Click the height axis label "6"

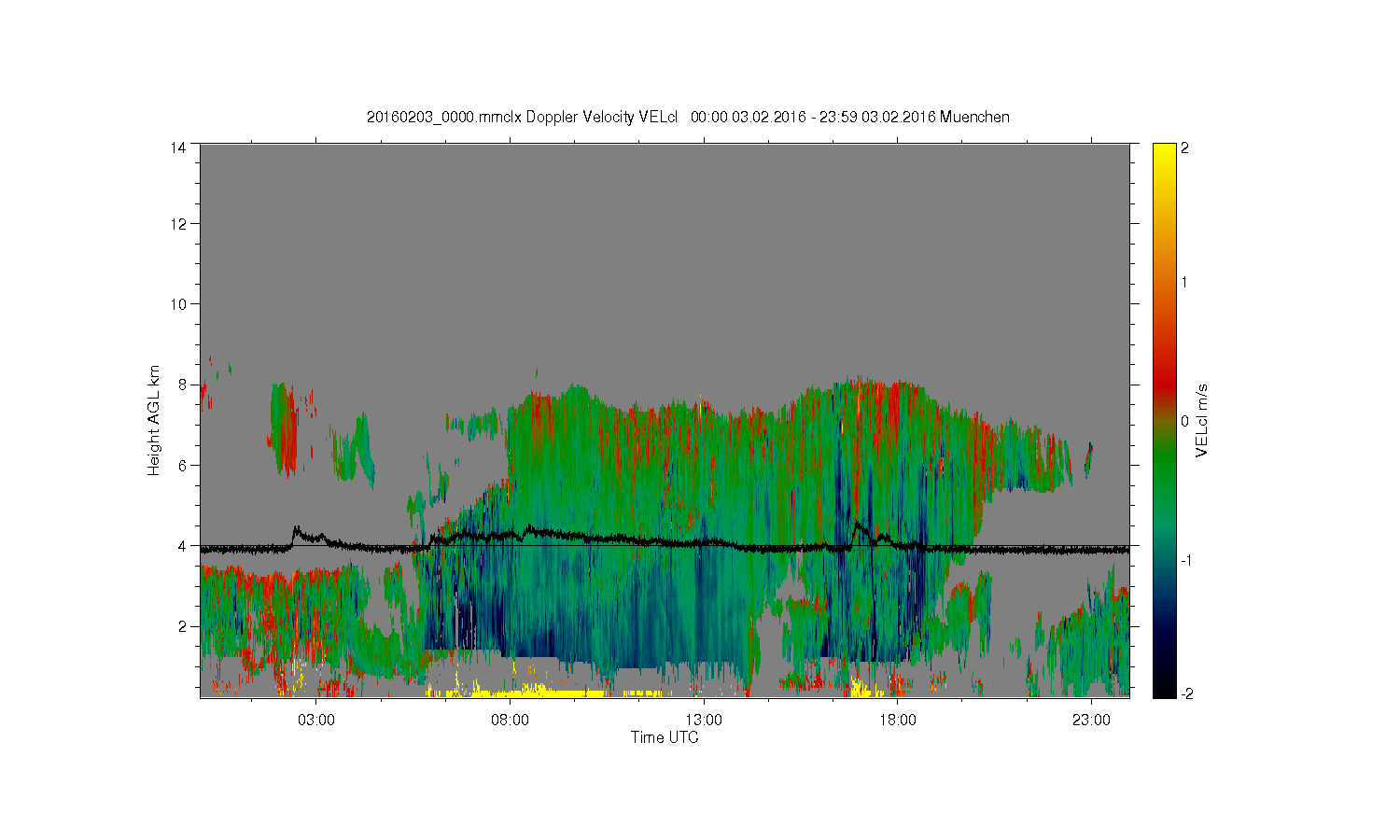[x=183, y=466]
